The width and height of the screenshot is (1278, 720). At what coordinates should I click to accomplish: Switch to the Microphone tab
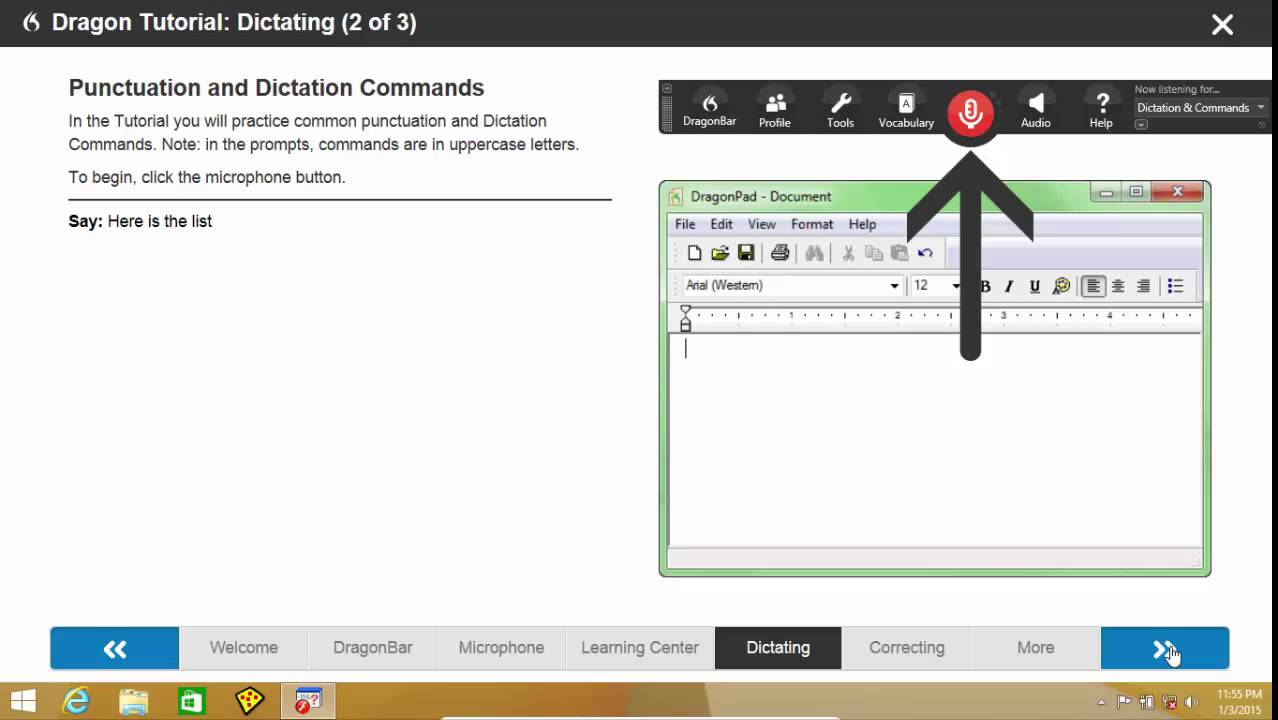point(501,648)
